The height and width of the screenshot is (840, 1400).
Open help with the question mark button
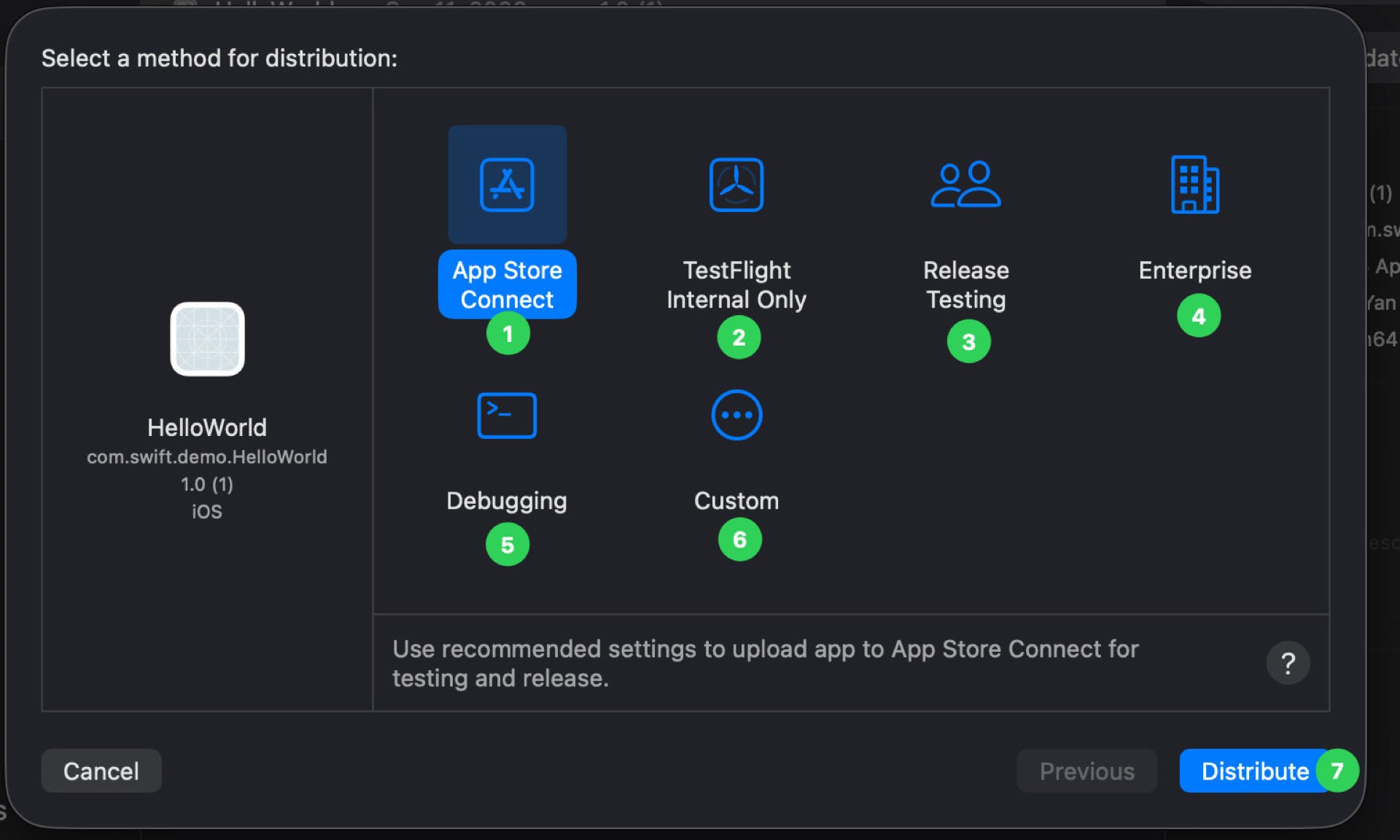pyautogui.click(x=1288, y=663)
